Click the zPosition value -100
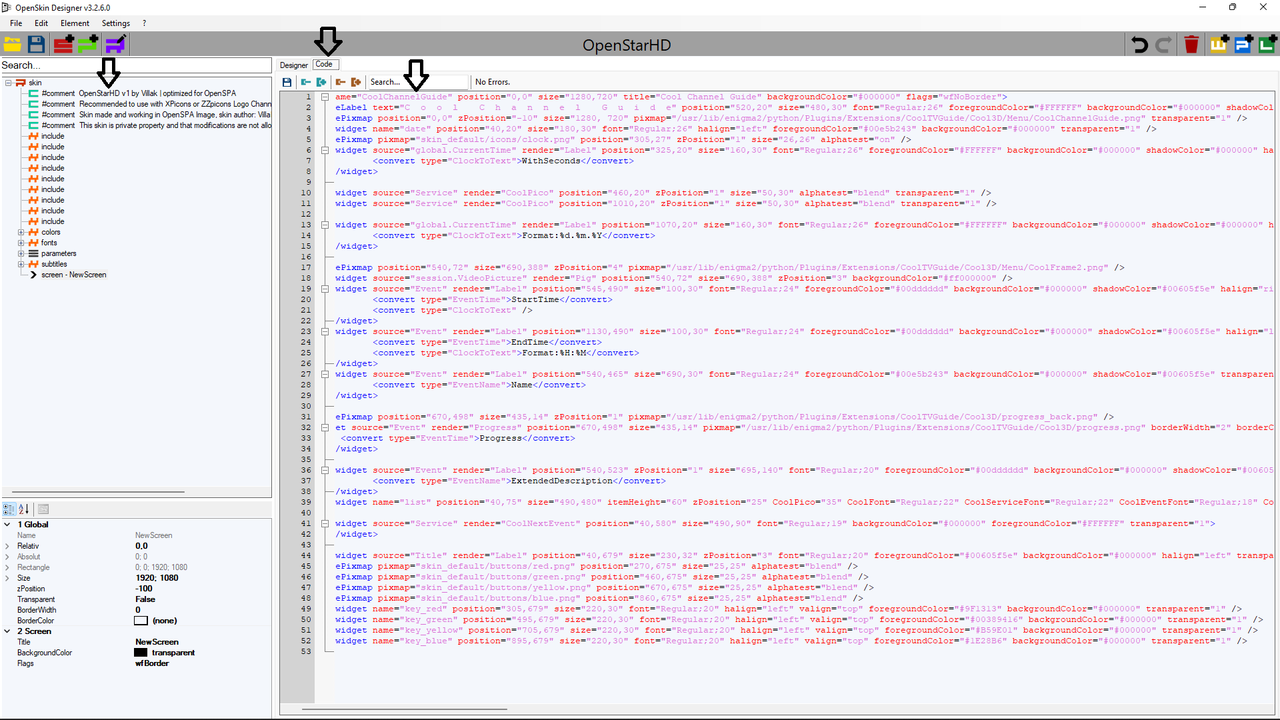Image resolution: width=1280 pixels, height=720 pixels. (144, 589)
